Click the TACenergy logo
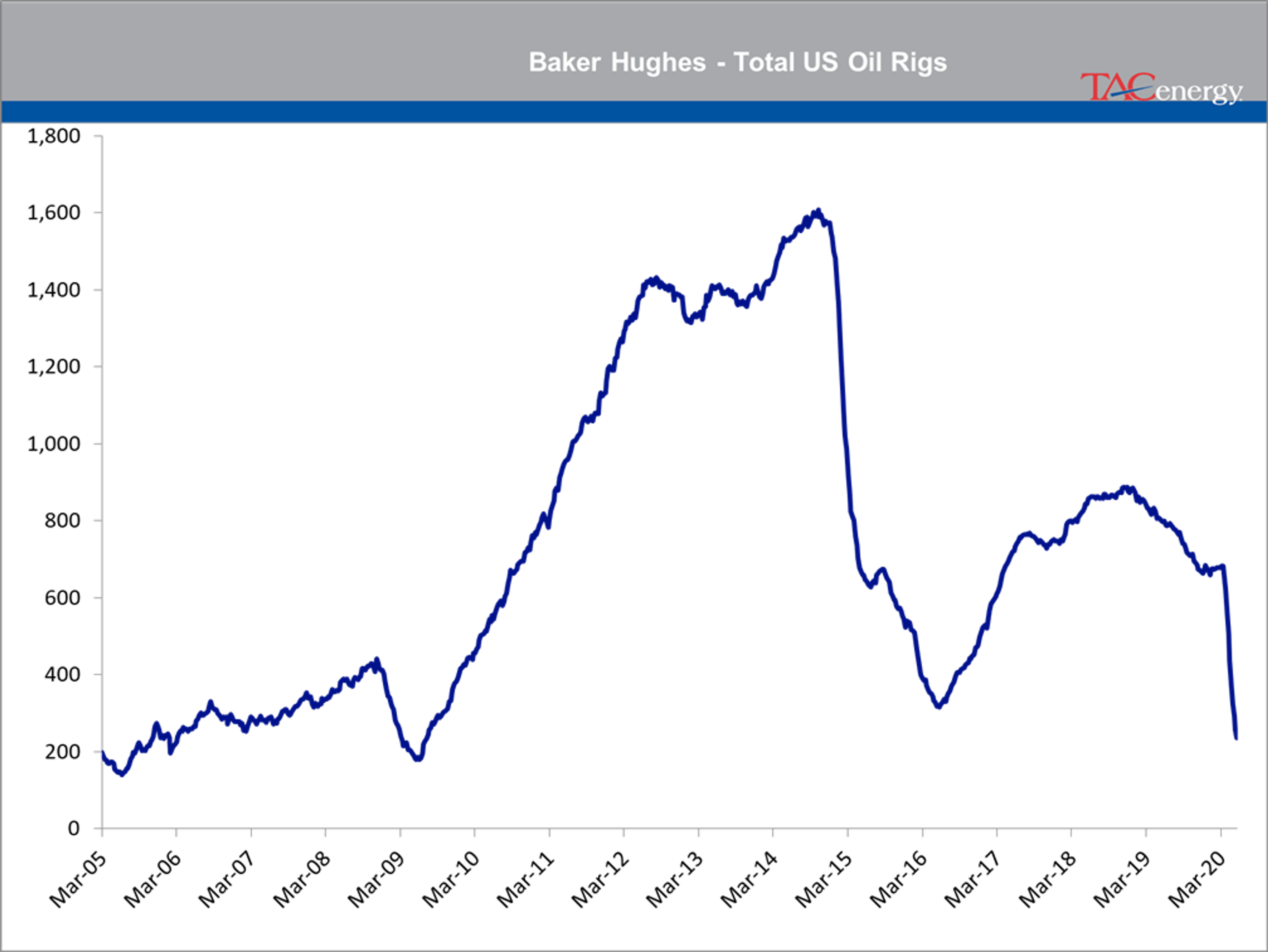 tap(1161, 88)
